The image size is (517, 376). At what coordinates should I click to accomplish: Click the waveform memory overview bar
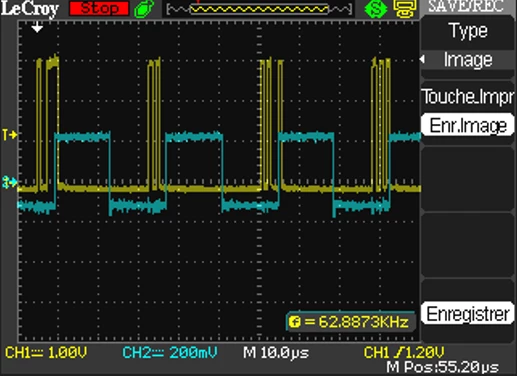(x=259, y=9)
